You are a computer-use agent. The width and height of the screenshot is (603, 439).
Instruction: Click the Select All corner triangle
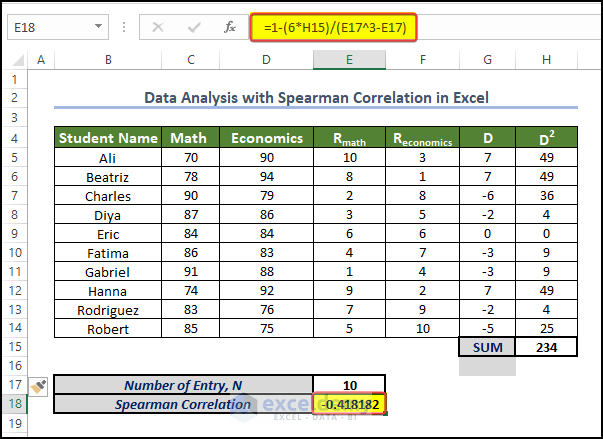pyautogui.click(x=16, y=61)
